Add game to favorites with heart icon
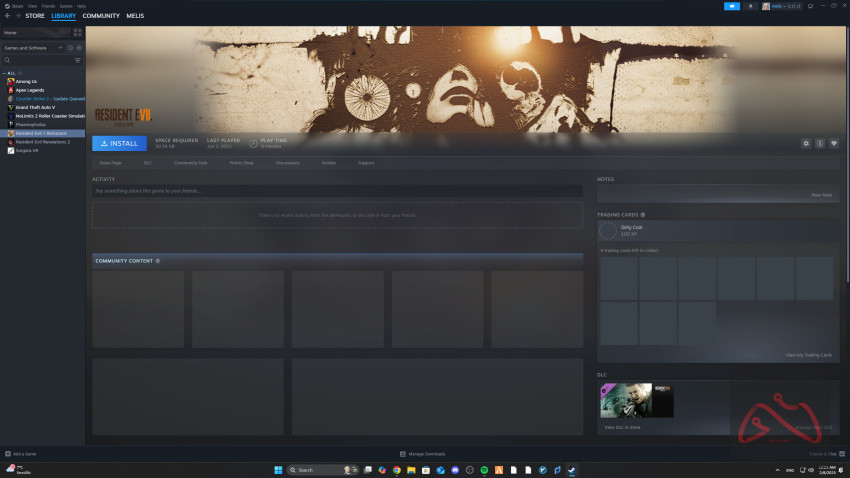 click(x=834, y=143)
